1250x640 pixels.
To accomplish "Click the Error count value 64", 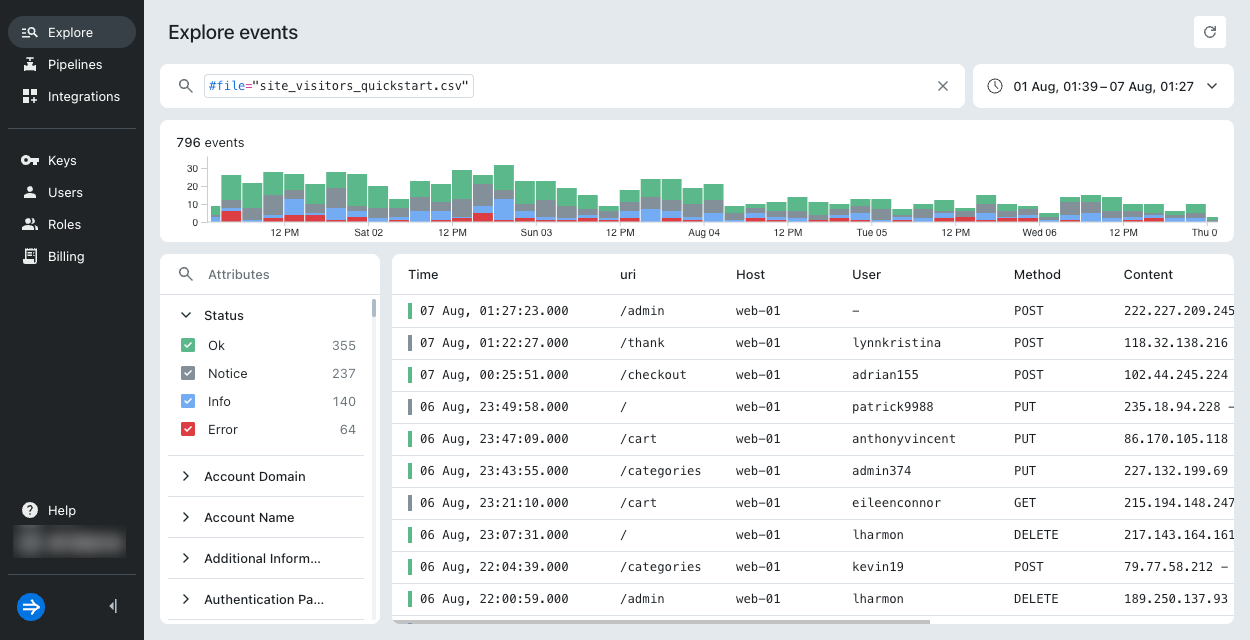I will (x=348, y=429).
